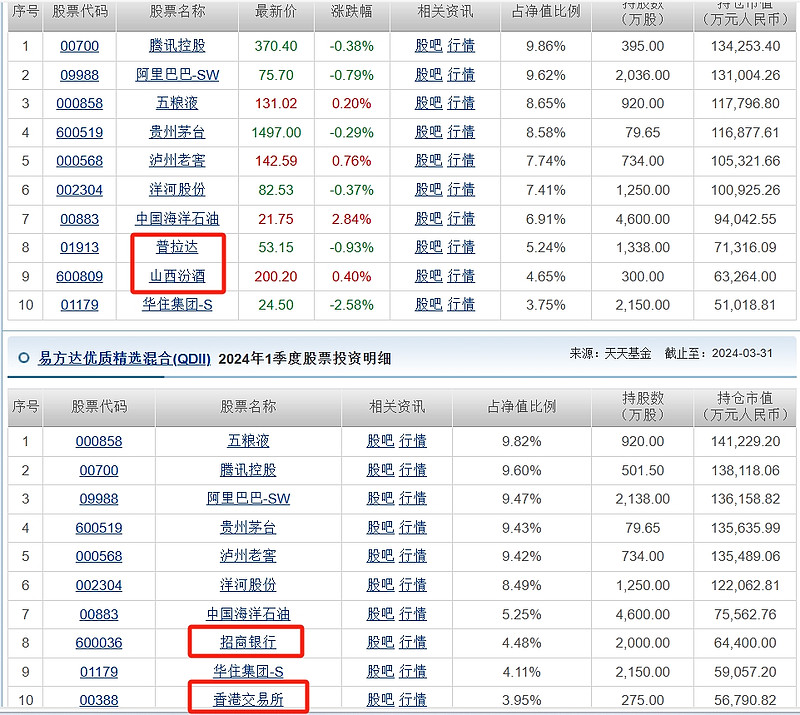
Task: Select the 200.20 price for 山西汾酒
Action: 276,277
